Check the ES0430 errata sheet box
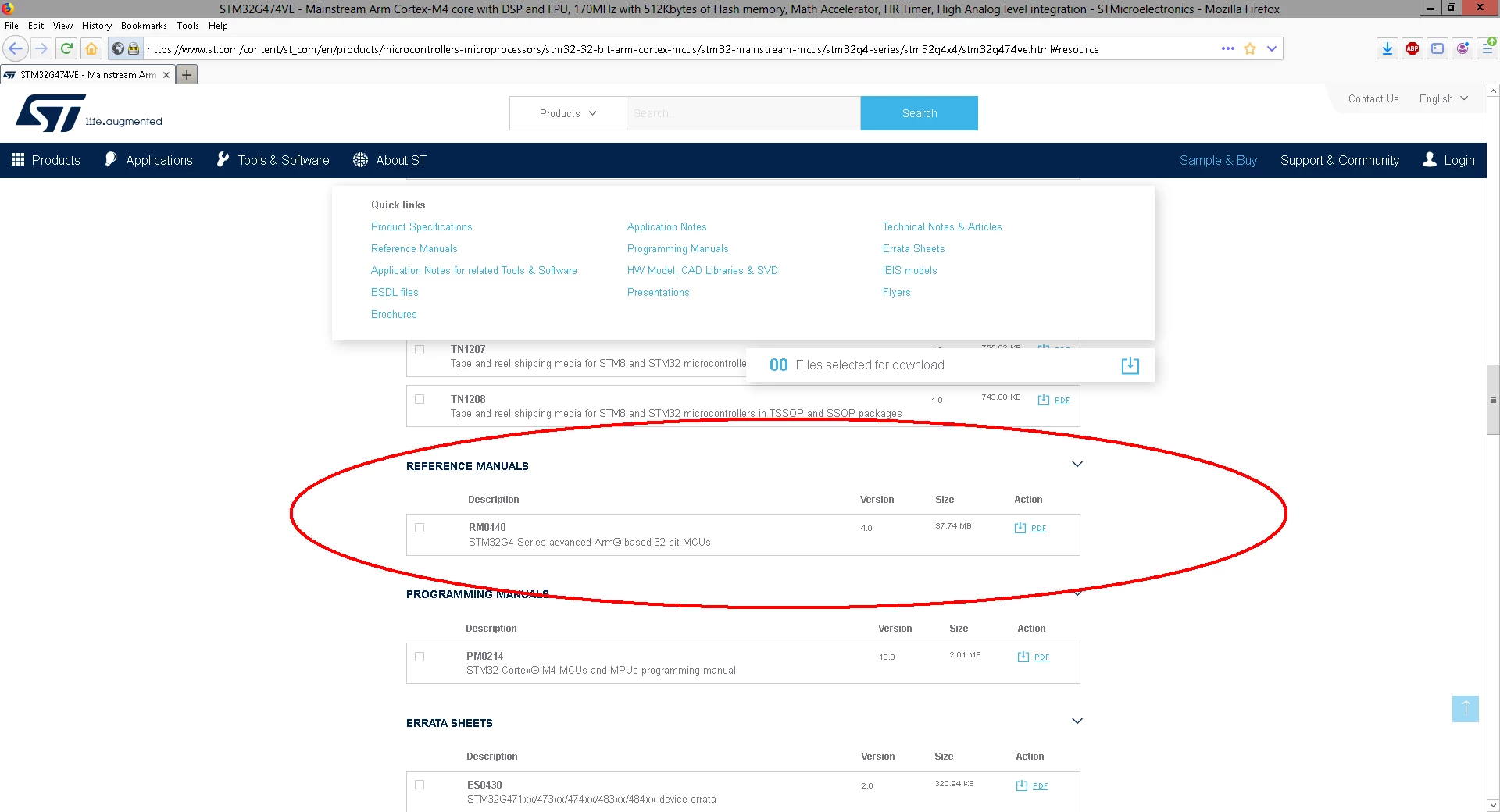1500x812 pixels. tap(420, 785)
